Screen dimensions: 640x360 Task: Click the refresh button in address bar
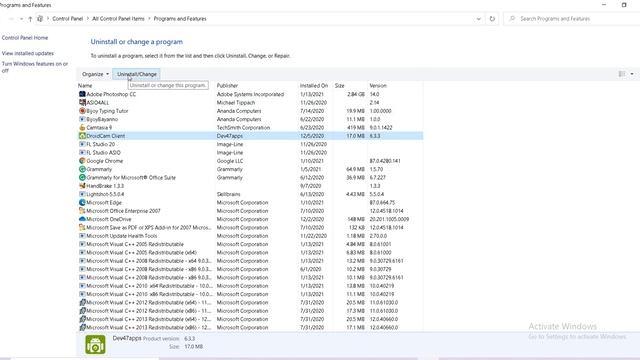pyautogui.click(x=492, y=19)
